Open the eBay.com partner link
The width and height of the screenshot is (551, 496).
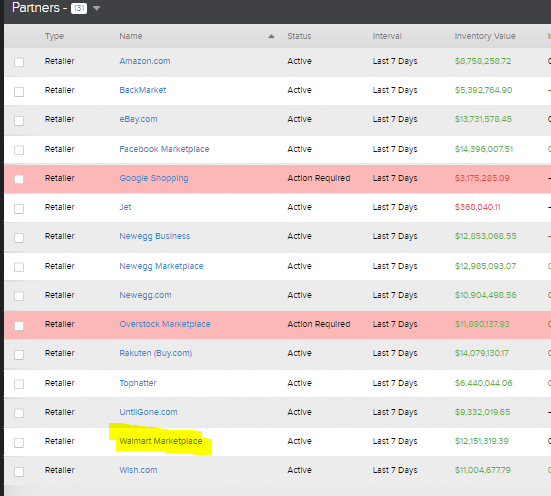point(138,119)
